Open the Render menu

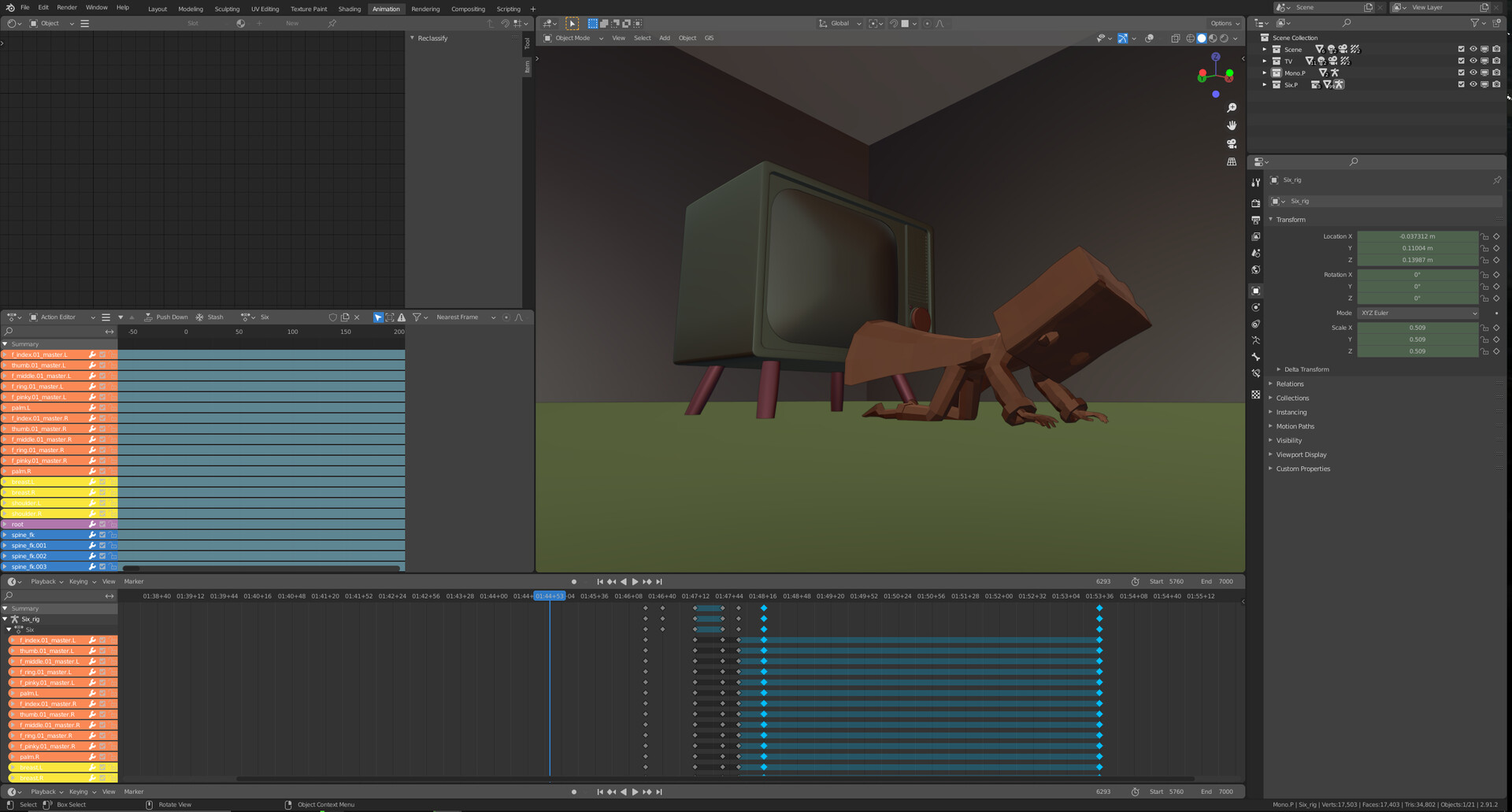point(67,8)
